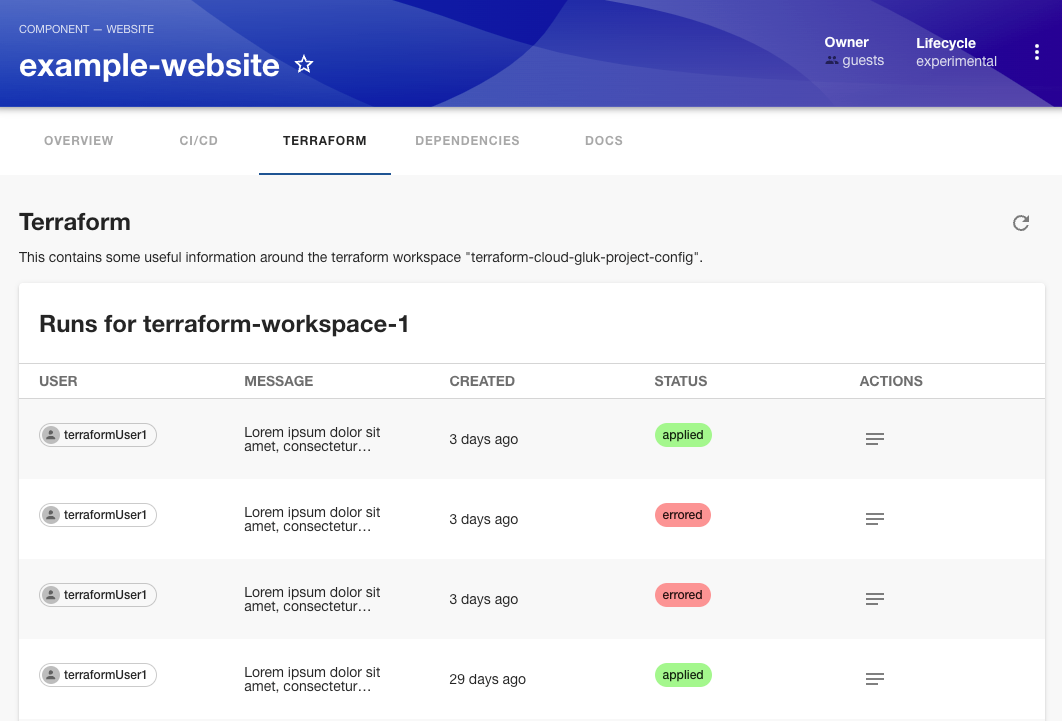Image resolution: width=1062 pixels, height=721 pixels.
Task: Click the avatar inside the first terraformUser1 chip
Action: click(51, 434)
